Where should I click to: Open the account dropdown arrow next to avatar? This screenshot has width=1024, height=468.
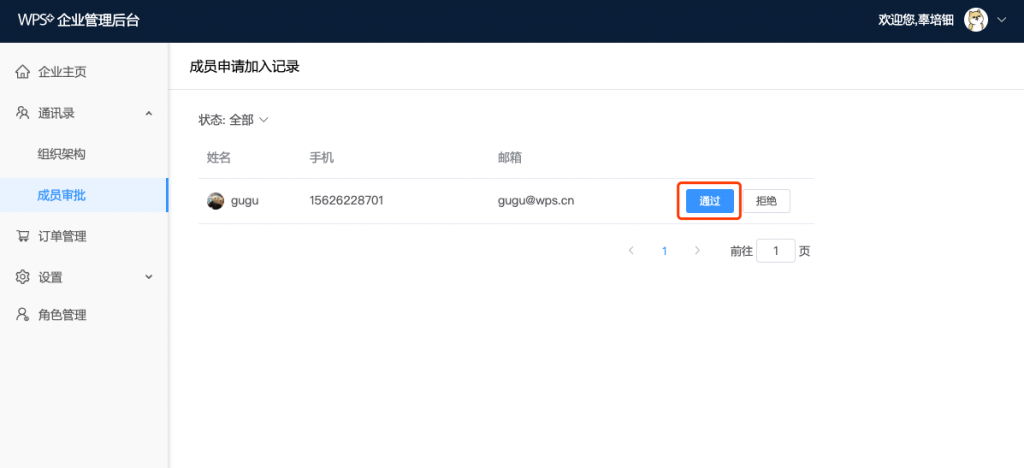(x=1002, y=20)
